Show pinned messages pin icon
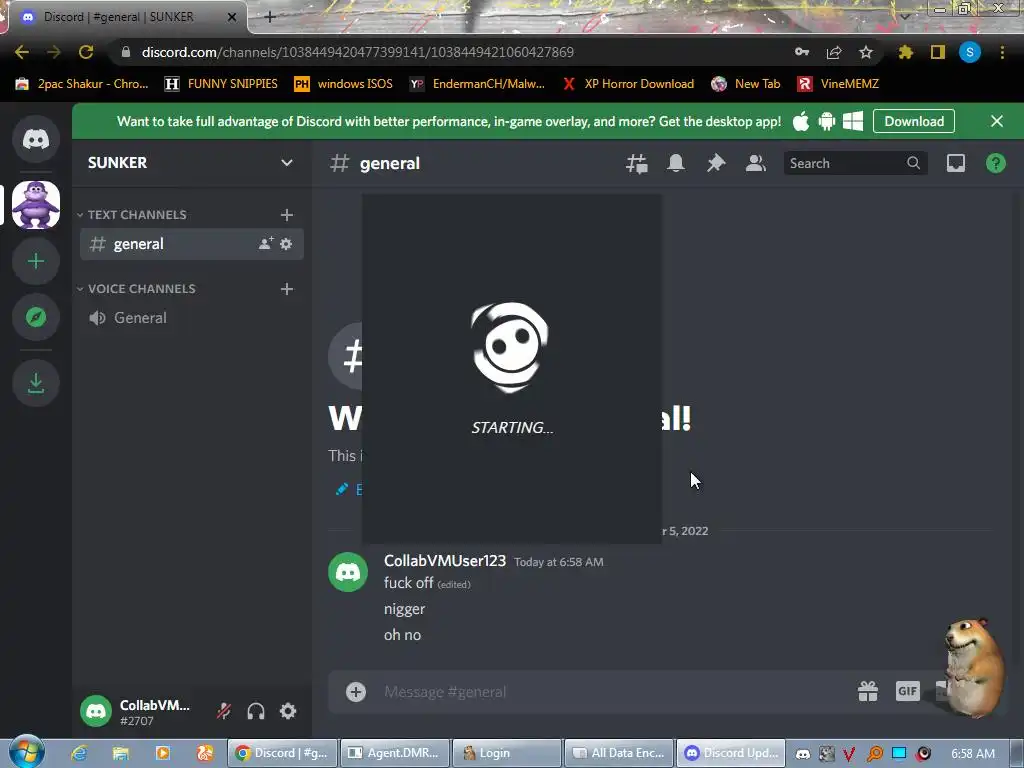Viewport: 1024px width, 768px height. click(x=716, y=163)
